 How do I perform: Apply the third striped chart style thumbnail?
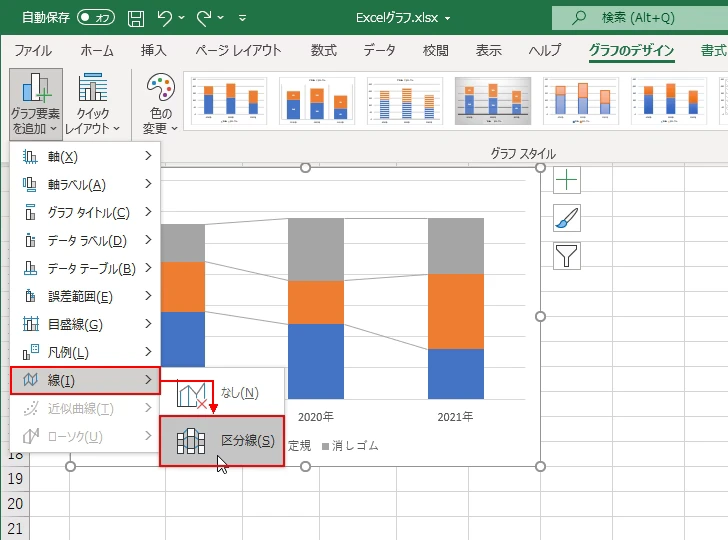click(x=405, y=101)
